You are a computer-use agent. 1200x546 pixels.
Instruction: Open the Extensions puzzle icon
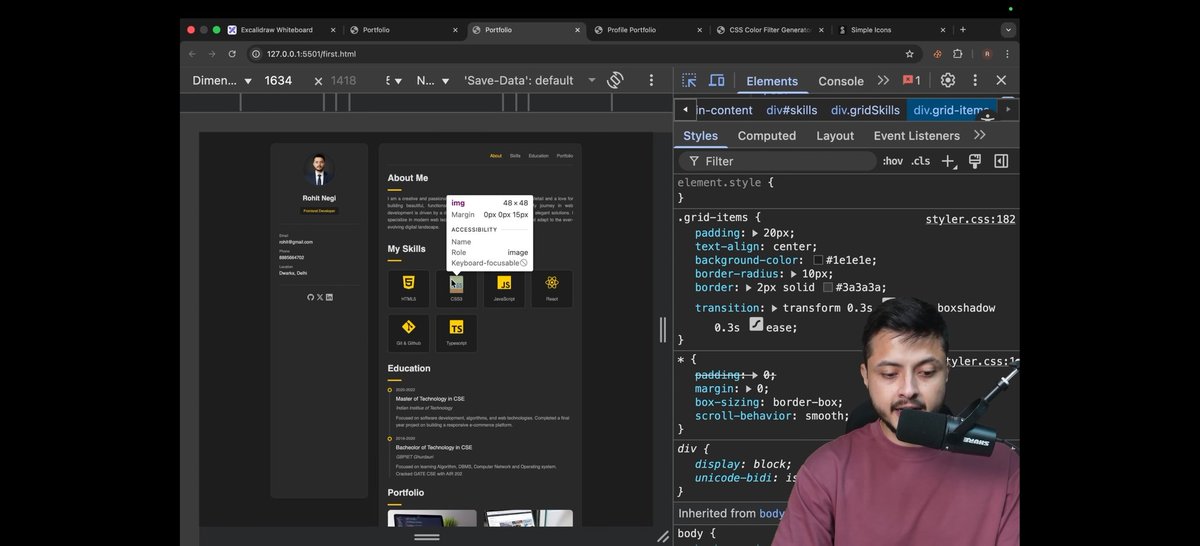click(x=958, y=54)
